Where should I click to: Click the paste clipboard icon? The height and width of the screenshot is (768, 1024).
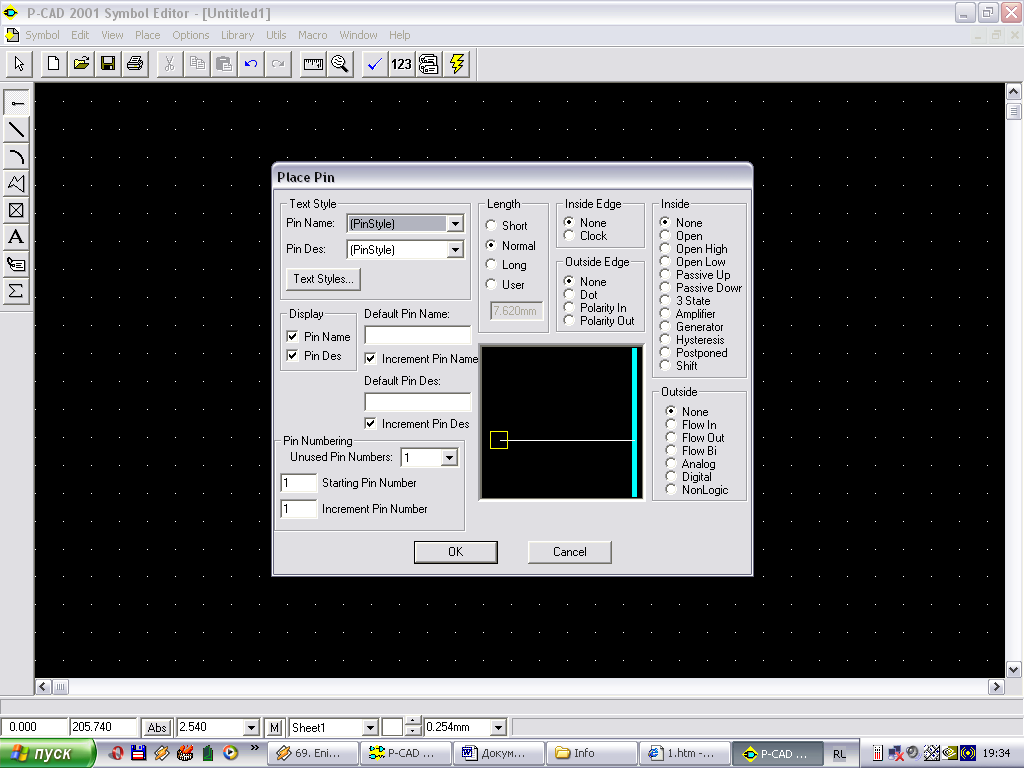point(224,64)
